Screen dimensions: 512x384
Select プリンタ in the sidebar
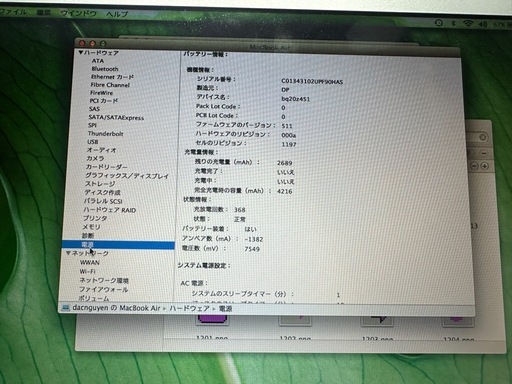[95, 218]
